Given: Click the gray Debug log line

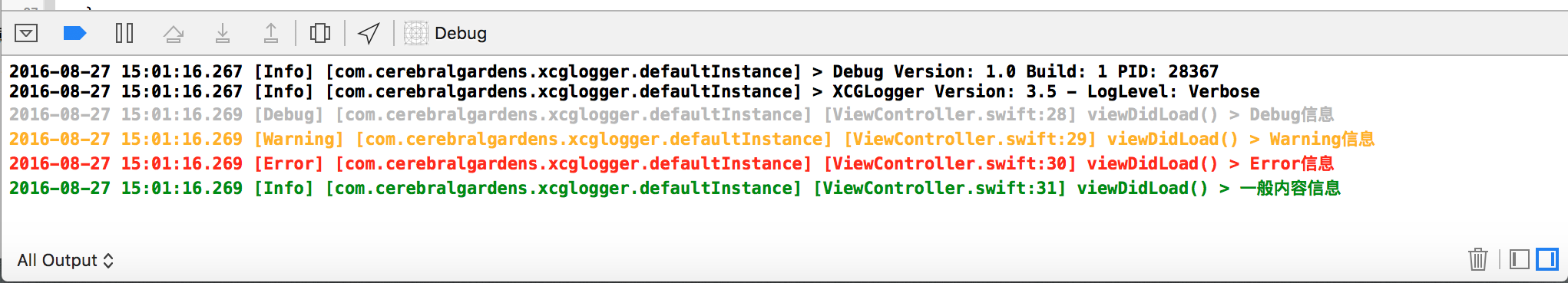Looking at the screenshot, I should [672, 114].
